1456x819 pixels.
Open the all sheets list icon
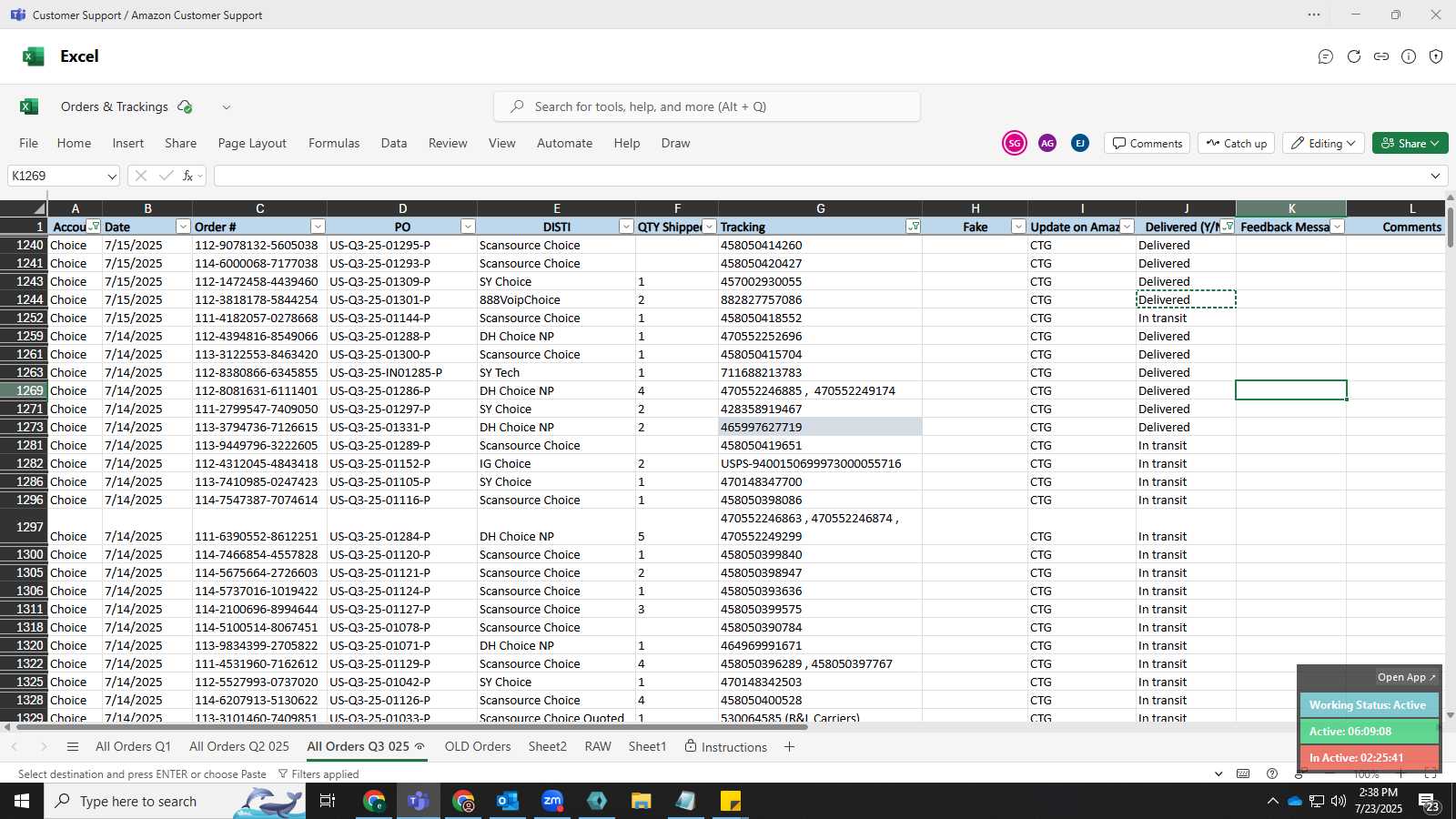(x=73, y=747)
